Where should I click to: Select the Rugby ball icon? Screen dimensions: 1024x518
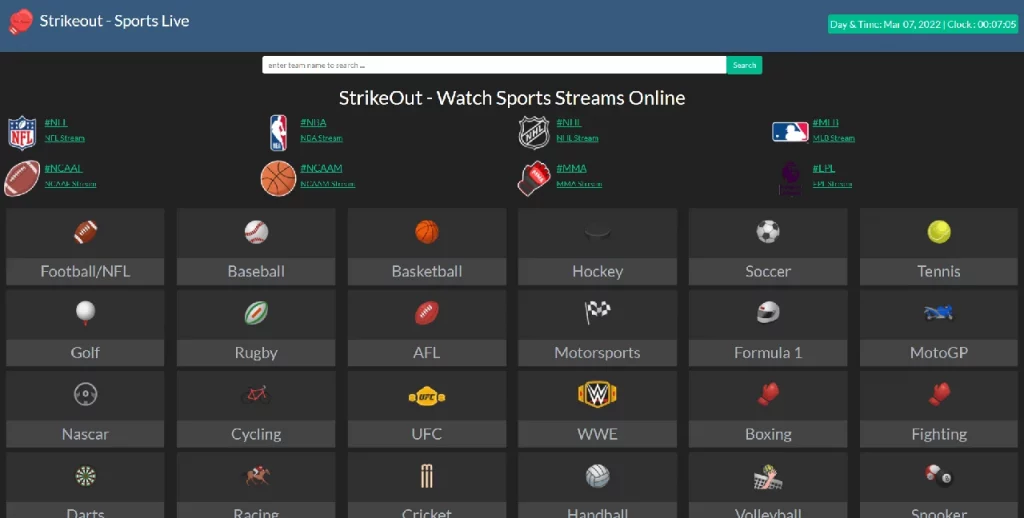256,313
